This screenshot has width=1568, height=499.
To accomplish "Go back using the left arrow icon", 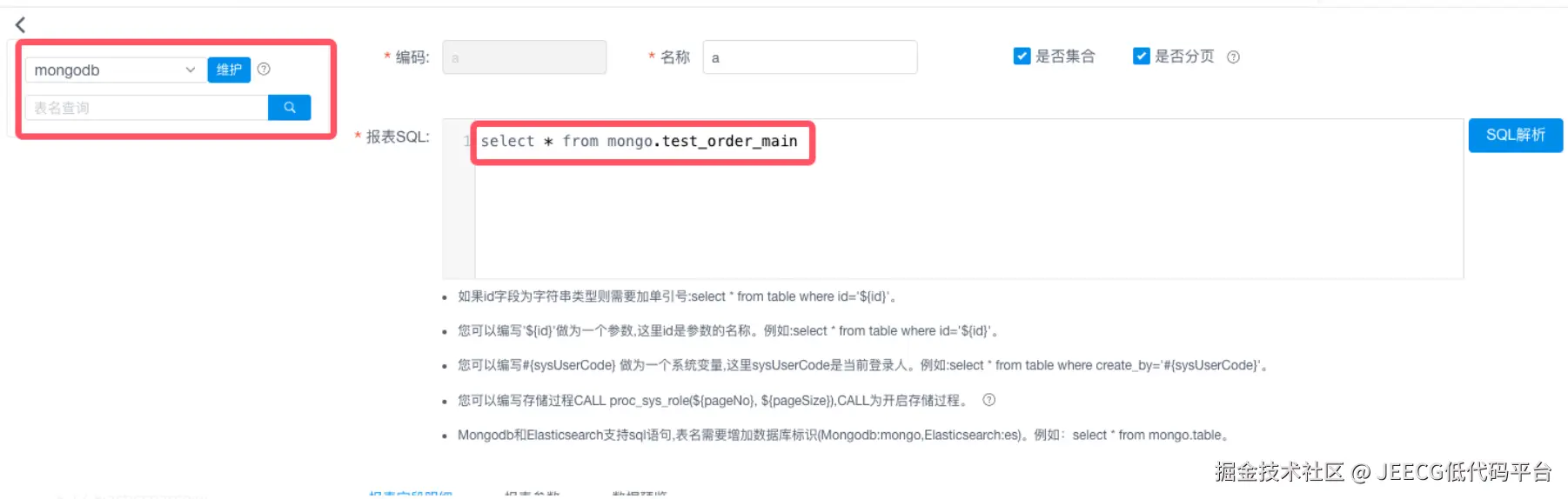I will pyautogui.click(x=21, y=25).
